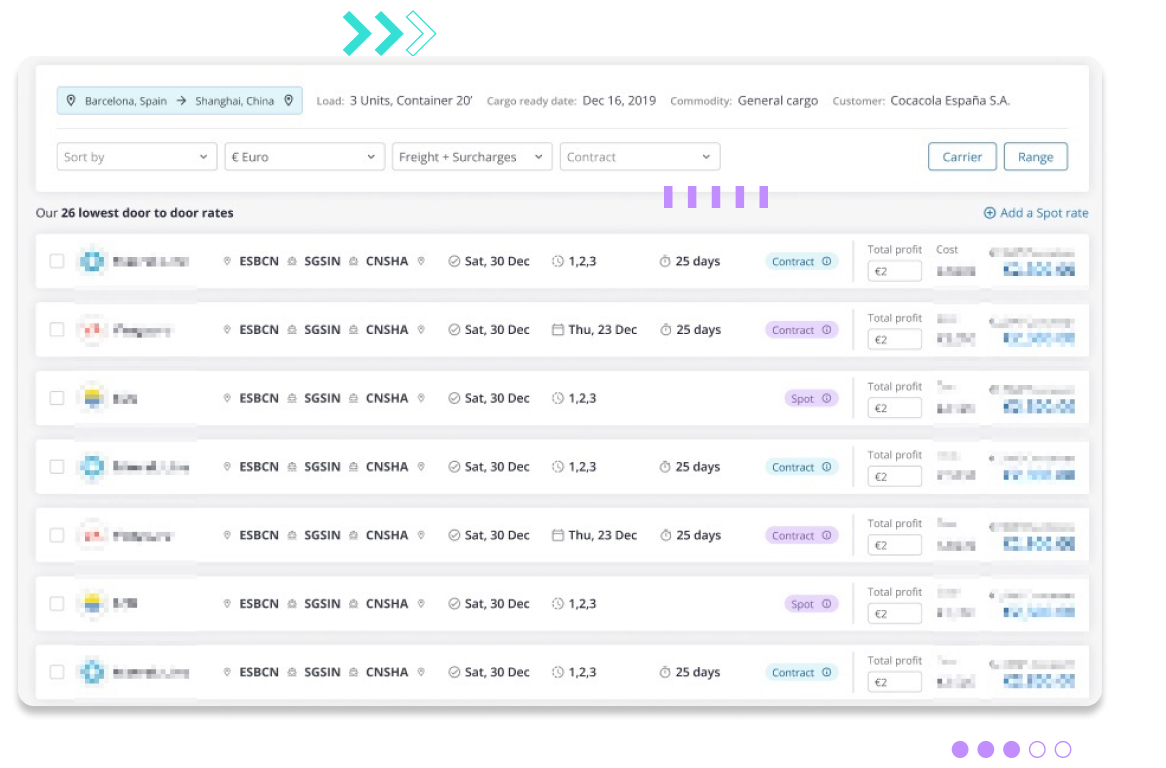The height and width of the screenshot is (768, 1166).
Task: Expand the € Euro currency dropdown
Action: click(x=304, y=157)
